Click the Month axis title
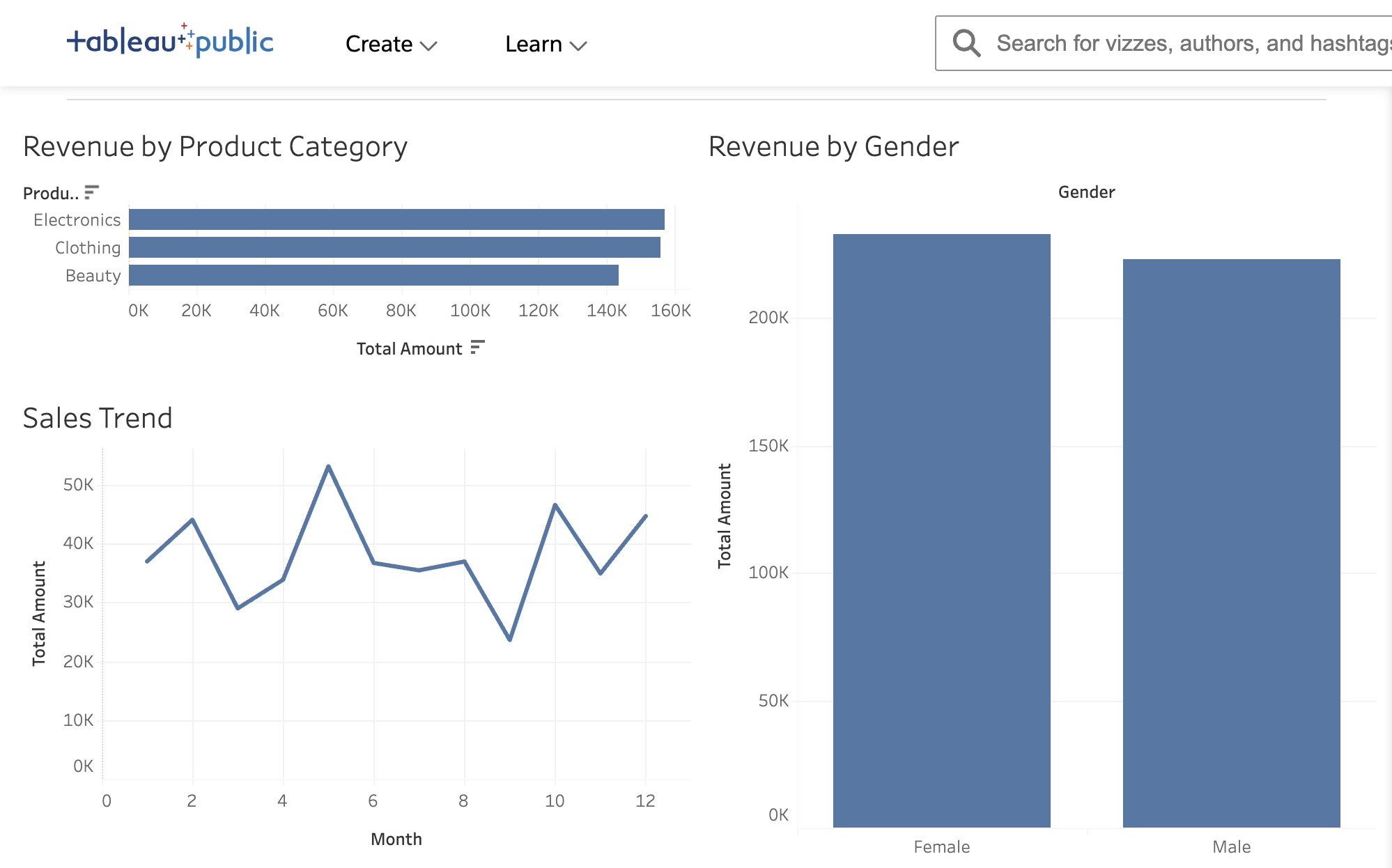This screenshot has width=1392, height=868. pos(396,839)
